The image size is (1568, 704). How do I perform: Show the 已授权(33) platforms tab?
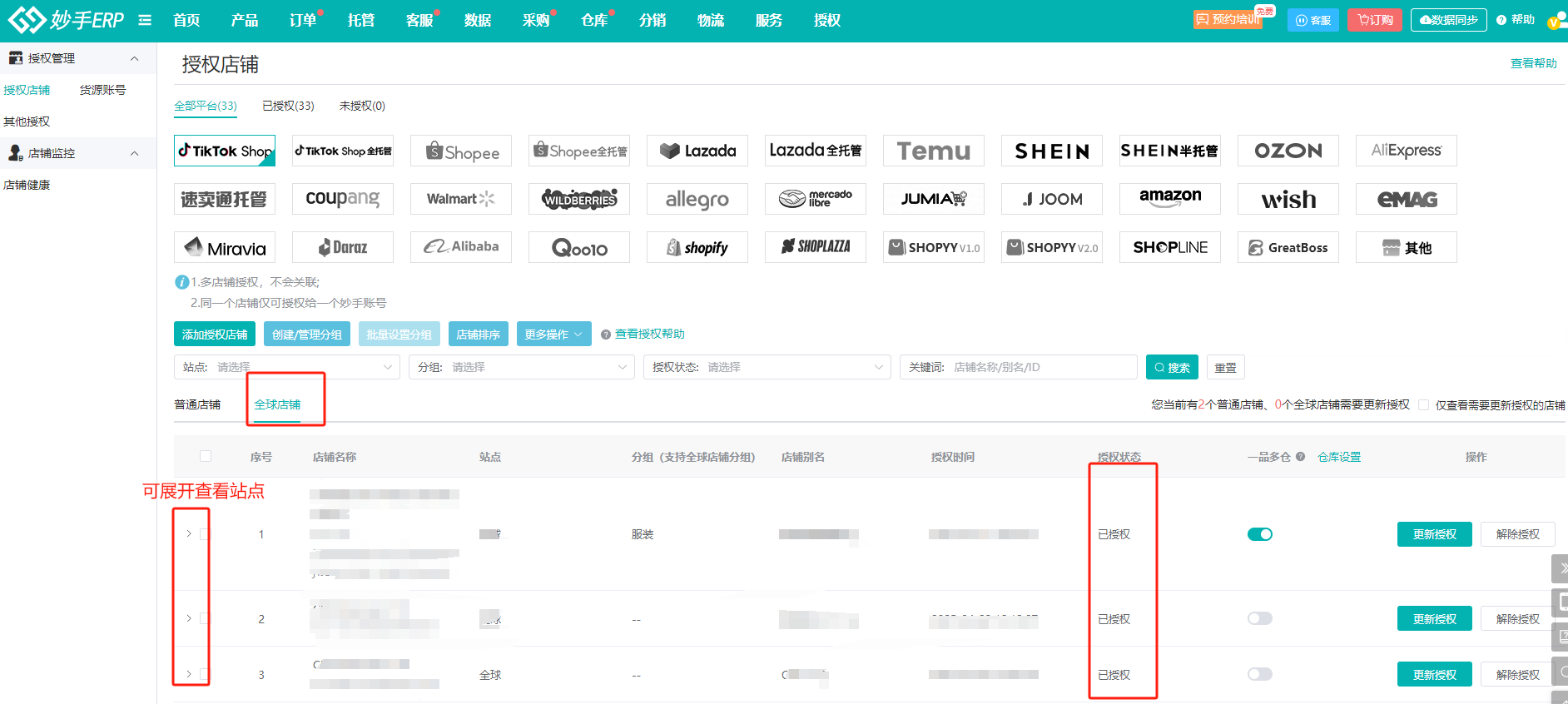[288, 106]
